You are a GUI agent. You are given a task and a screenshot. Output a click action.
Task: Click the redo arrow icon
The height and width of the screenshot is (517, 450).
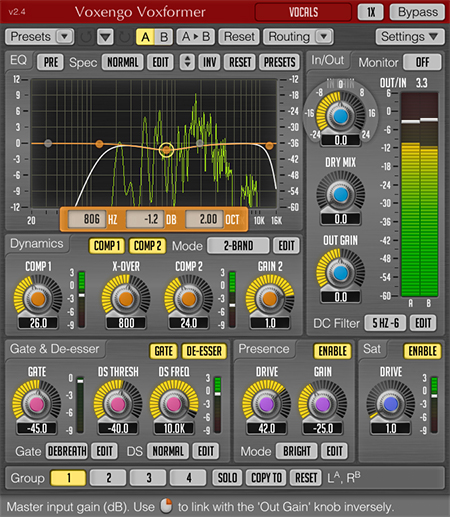pos(124,37)
